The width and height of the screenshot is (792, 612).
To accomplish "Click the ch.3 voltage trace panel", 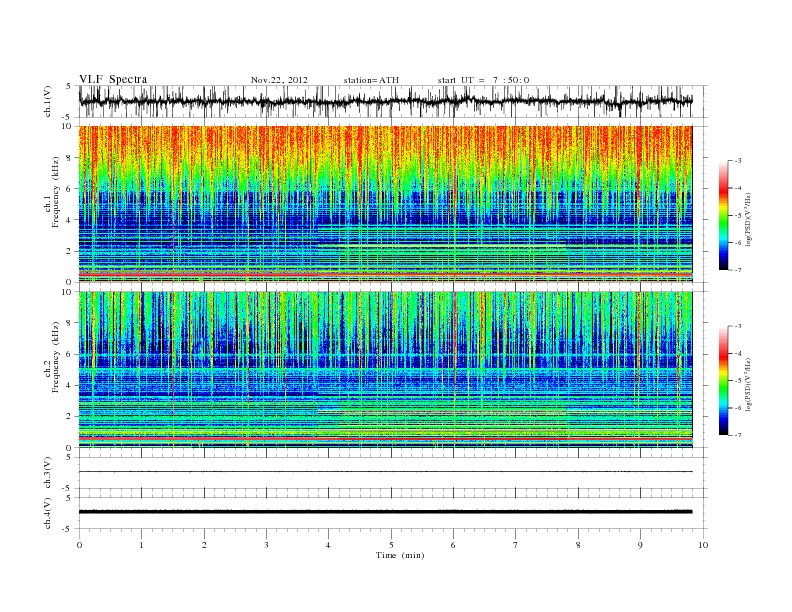I will [x=393, y=472].
